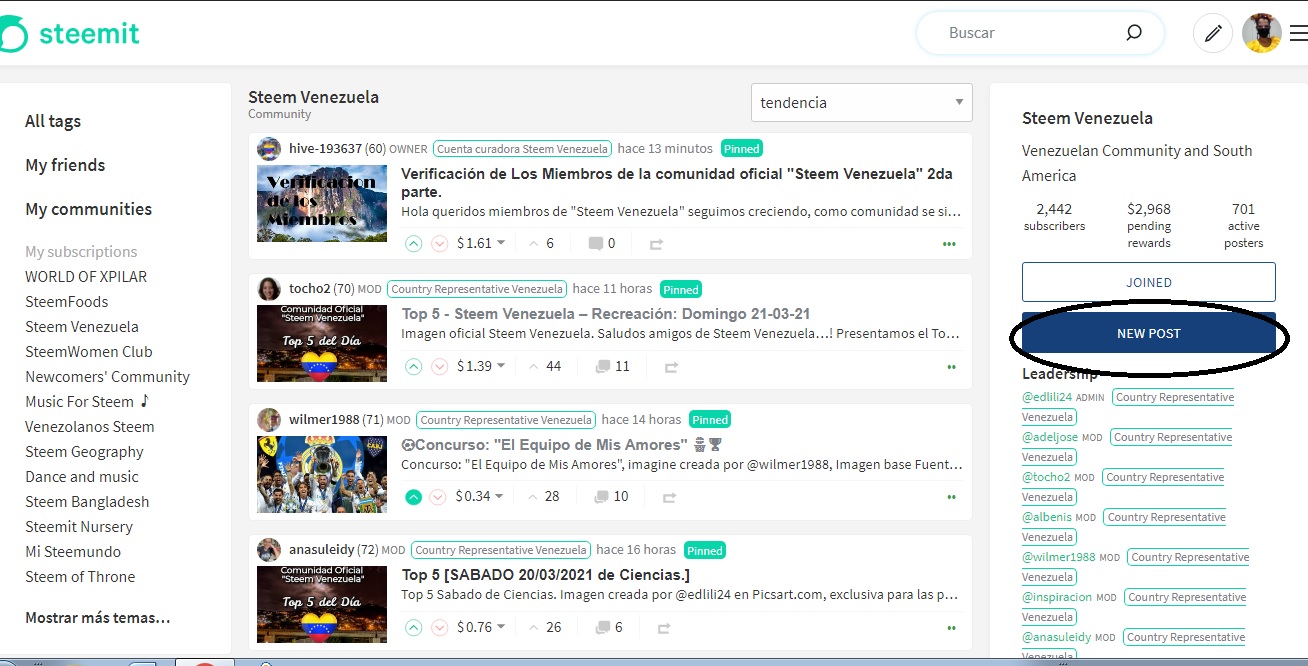Open Newcomers' Community link
The height and width of the screenshot is (666, 1308).
pyautogui.click(x=108, y=377)
